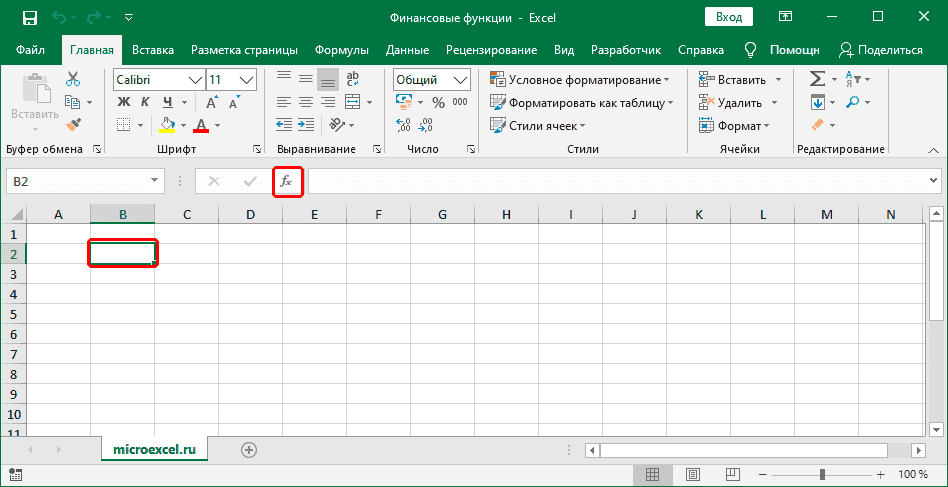Click the Merge and Center icon
The image size is (948, 487).
tap(353, 102)
